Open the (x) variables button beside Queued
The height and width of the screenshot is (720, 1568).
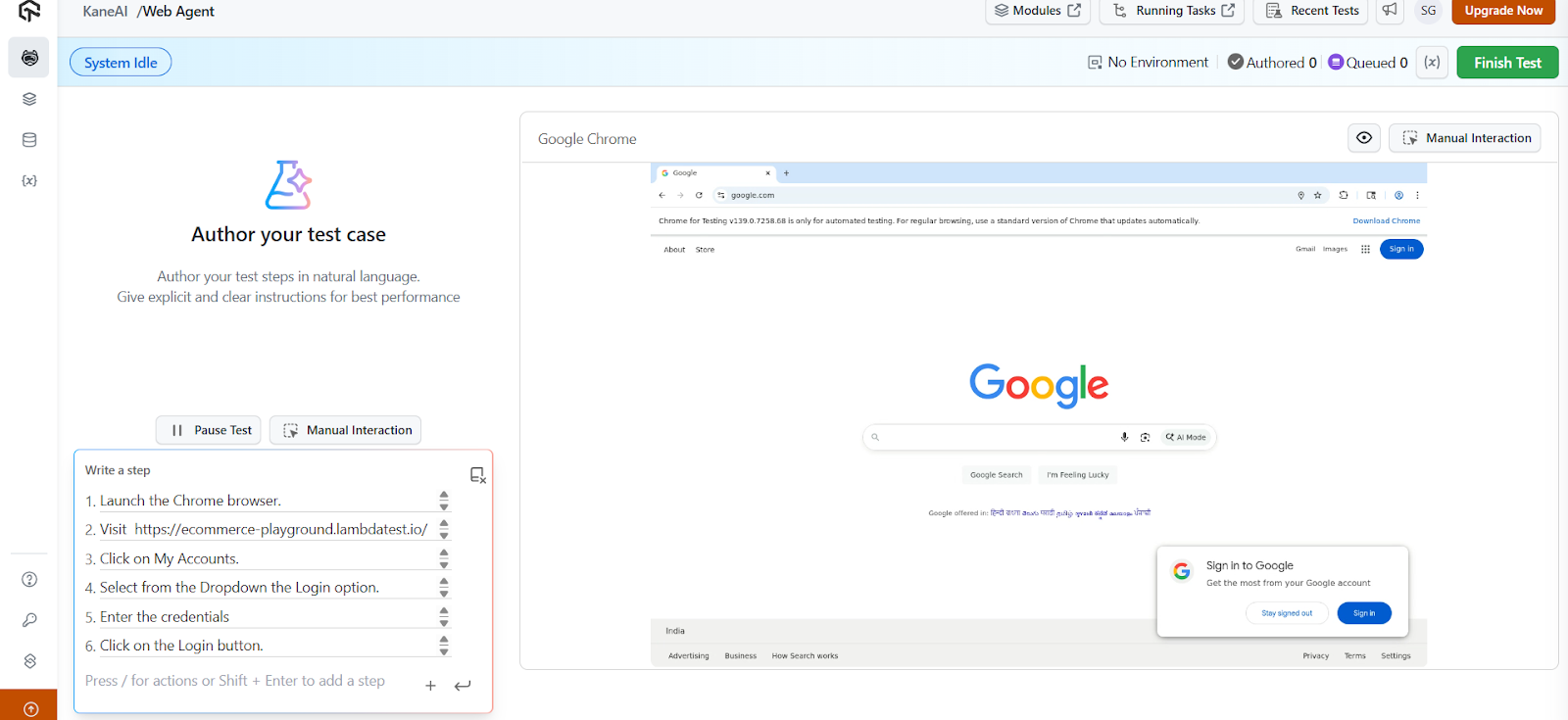point(1432,63)
